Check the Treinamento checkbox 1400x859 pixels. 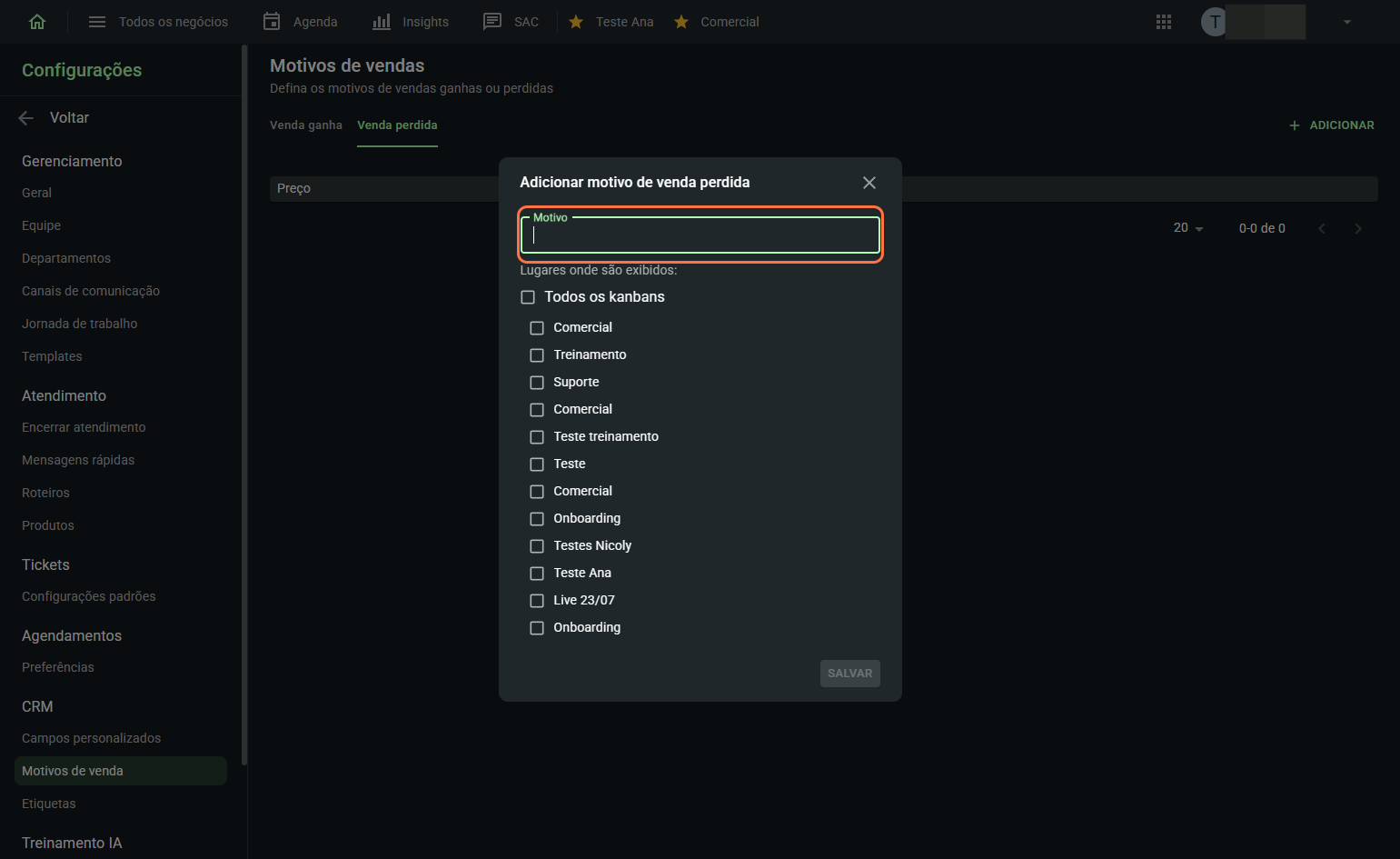pyautogui.click(x=537, y=355)
